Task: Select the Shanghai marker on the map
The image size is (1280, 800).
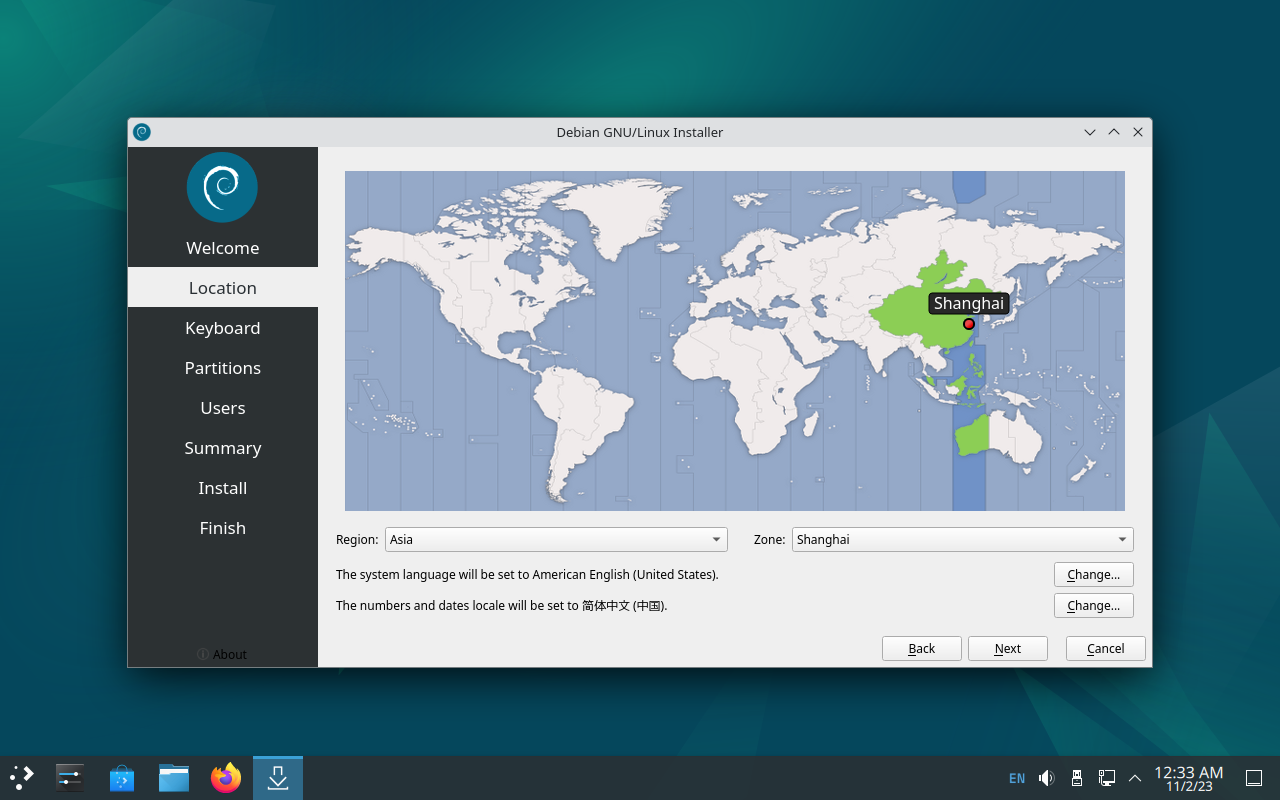Action: (968, 324)
